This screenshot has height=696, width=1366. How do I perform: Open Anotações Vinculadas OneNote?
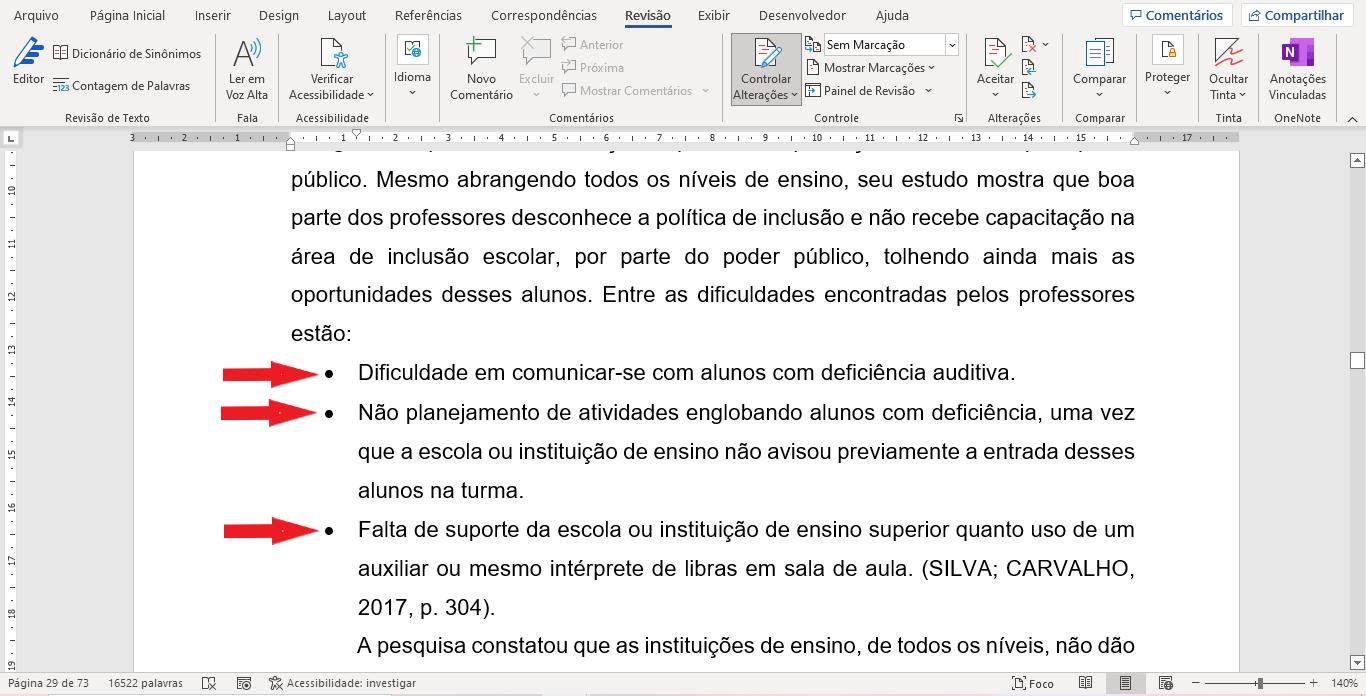tap(1297, 69)
